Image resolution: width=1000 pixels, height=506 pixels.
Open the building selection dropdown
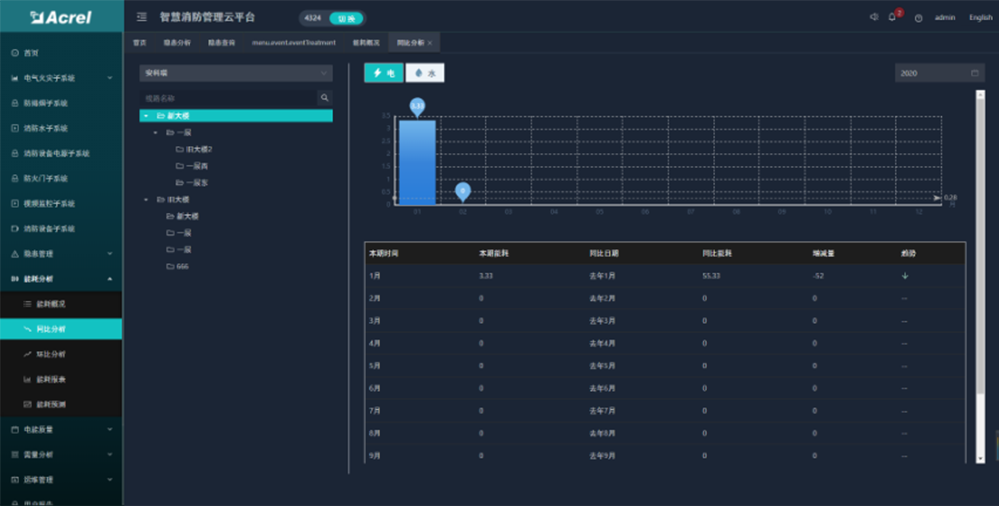pos(236,73)
